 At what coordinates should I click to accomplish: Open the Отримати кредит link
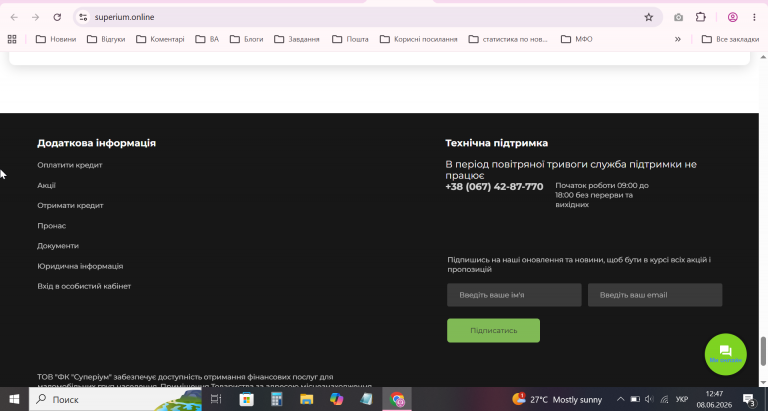(70, 205)
